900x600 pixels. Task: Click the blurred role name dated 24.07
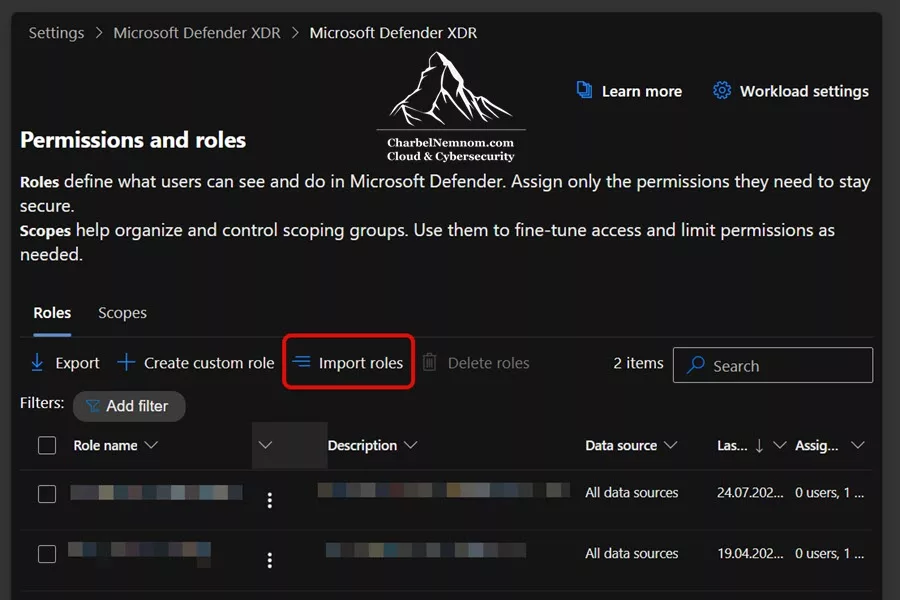pyautogui.click(x=157, y=493)
